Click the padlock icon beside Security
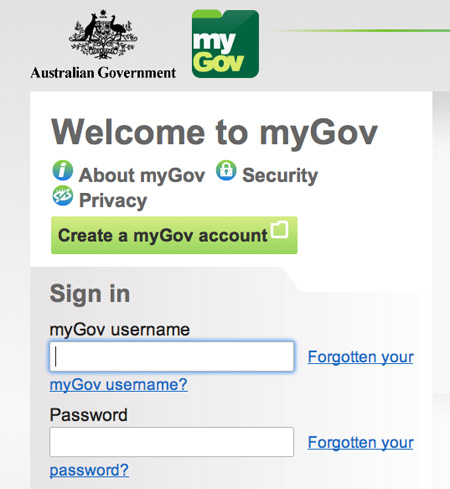The height and width of the screenshot is (489, 450). (x=226, y=170)
